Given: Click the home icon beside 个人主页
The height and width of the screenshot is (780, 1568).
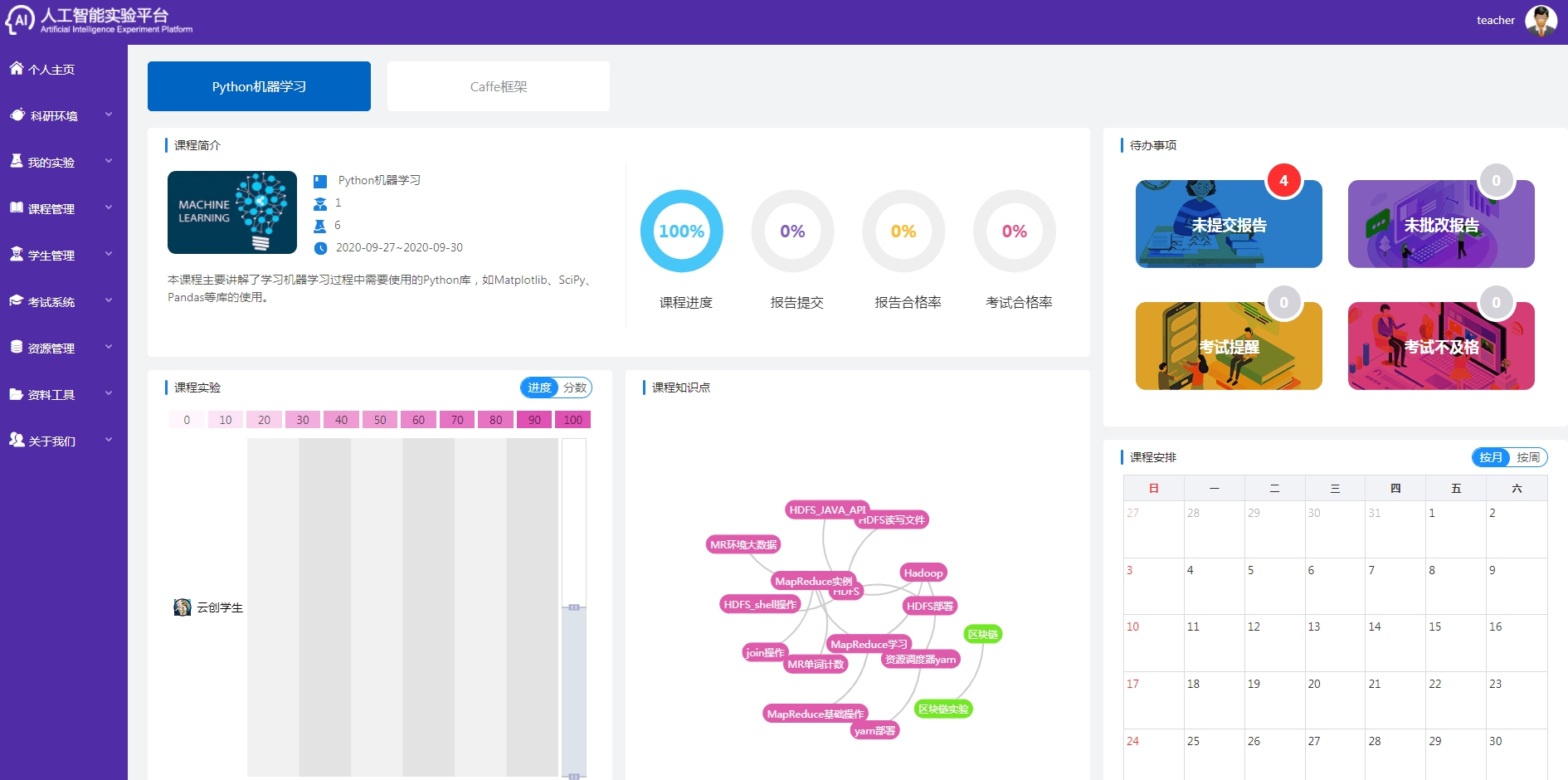Looking at the screenshot, I should (x=17, y=69).
